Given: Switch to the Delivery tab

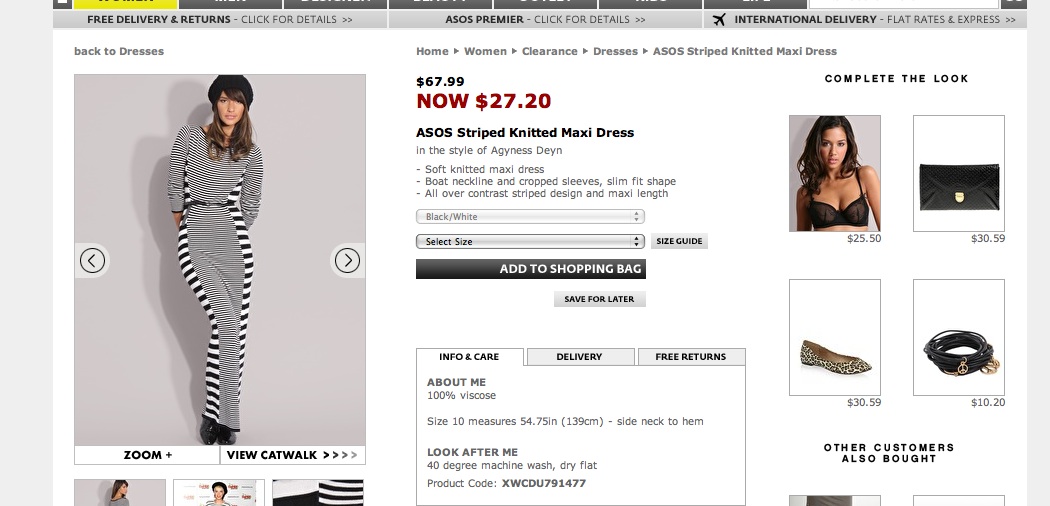Looking at the screenshot, I should (x=580, y=357).
